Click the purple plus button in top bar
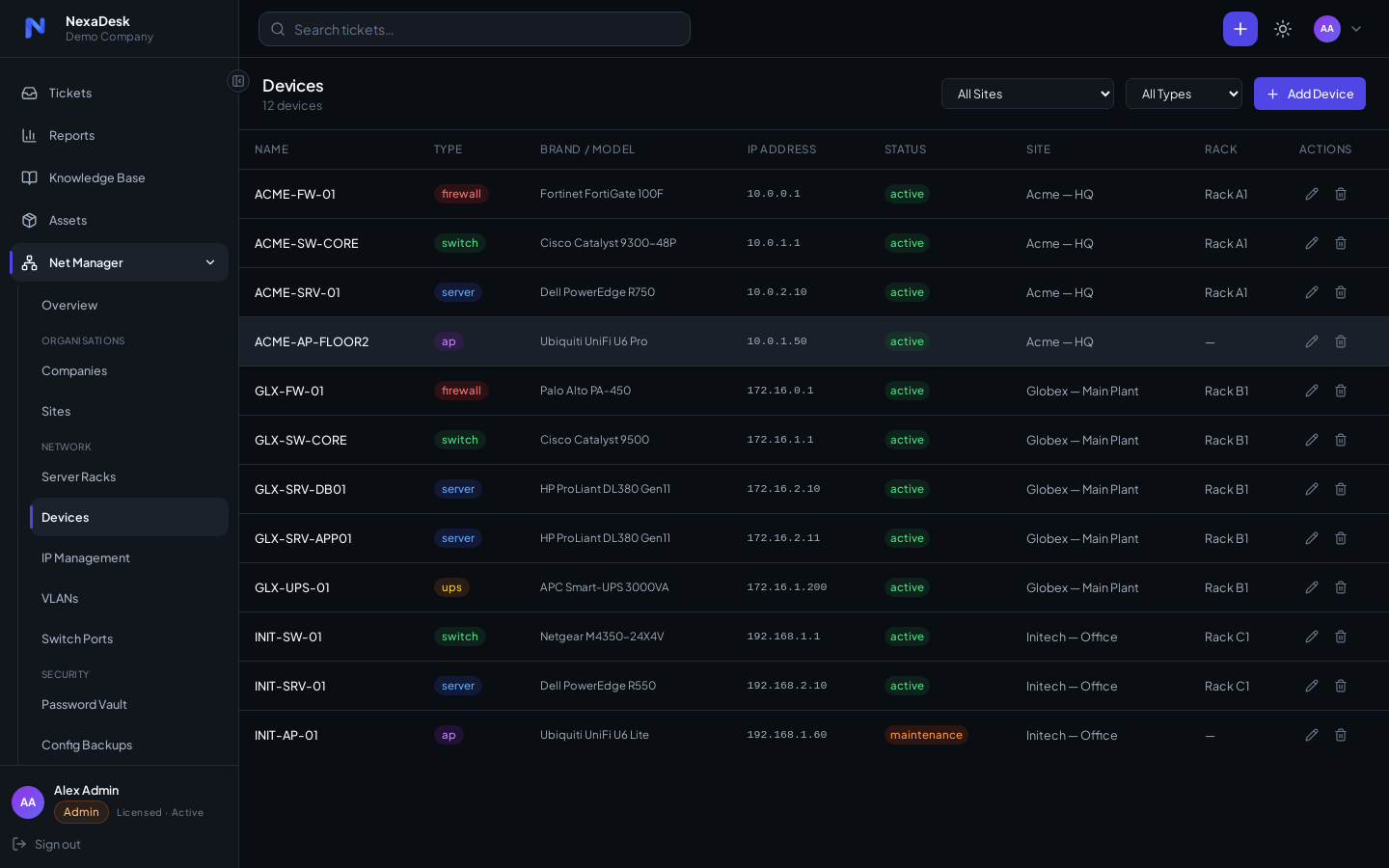 click(1240, 29)
